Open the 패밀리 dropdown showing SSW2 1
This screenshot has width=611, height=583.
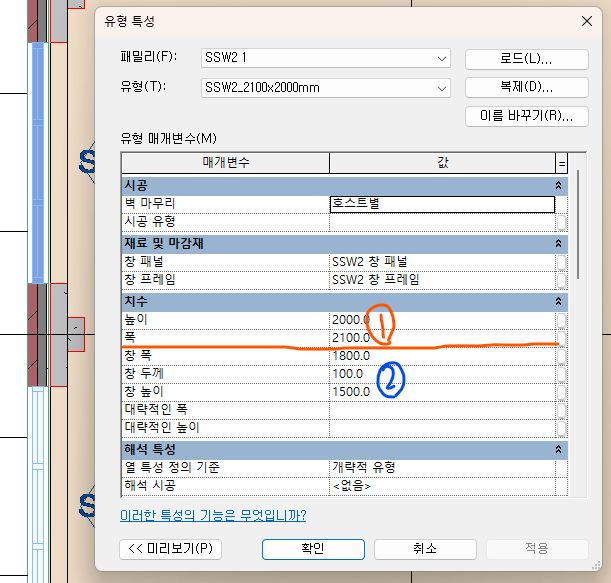click(443, 60)
